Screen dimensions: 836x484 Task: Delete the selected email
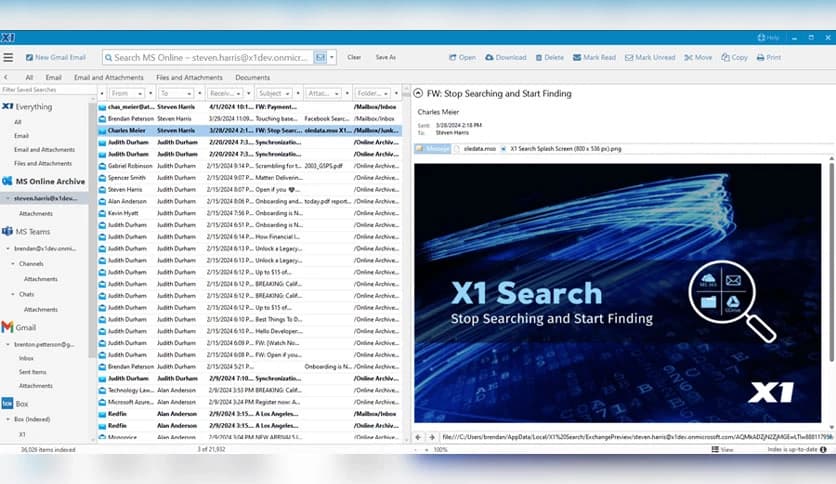[550, 58]
